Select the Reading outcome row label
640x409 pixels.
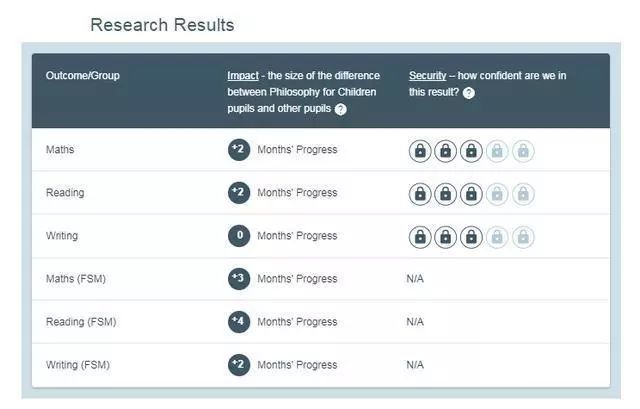coord(65,193)
